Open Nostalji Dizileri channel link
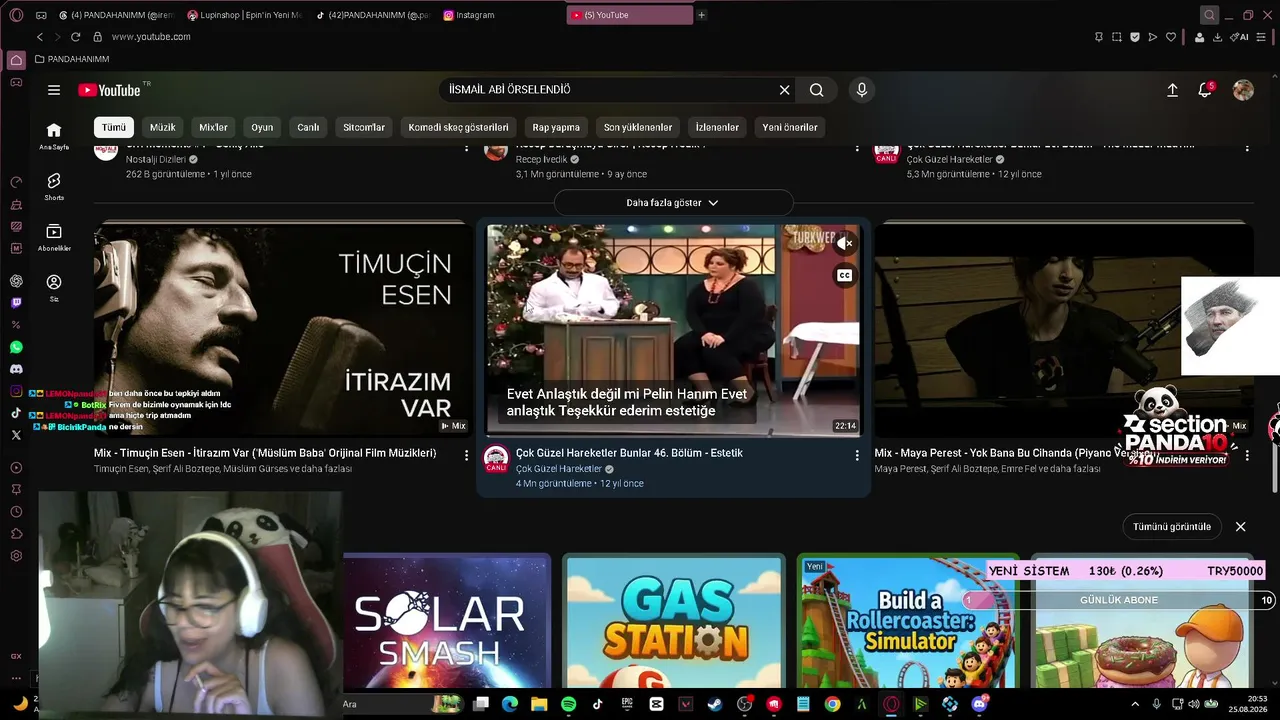 click(x=156, y=159)
